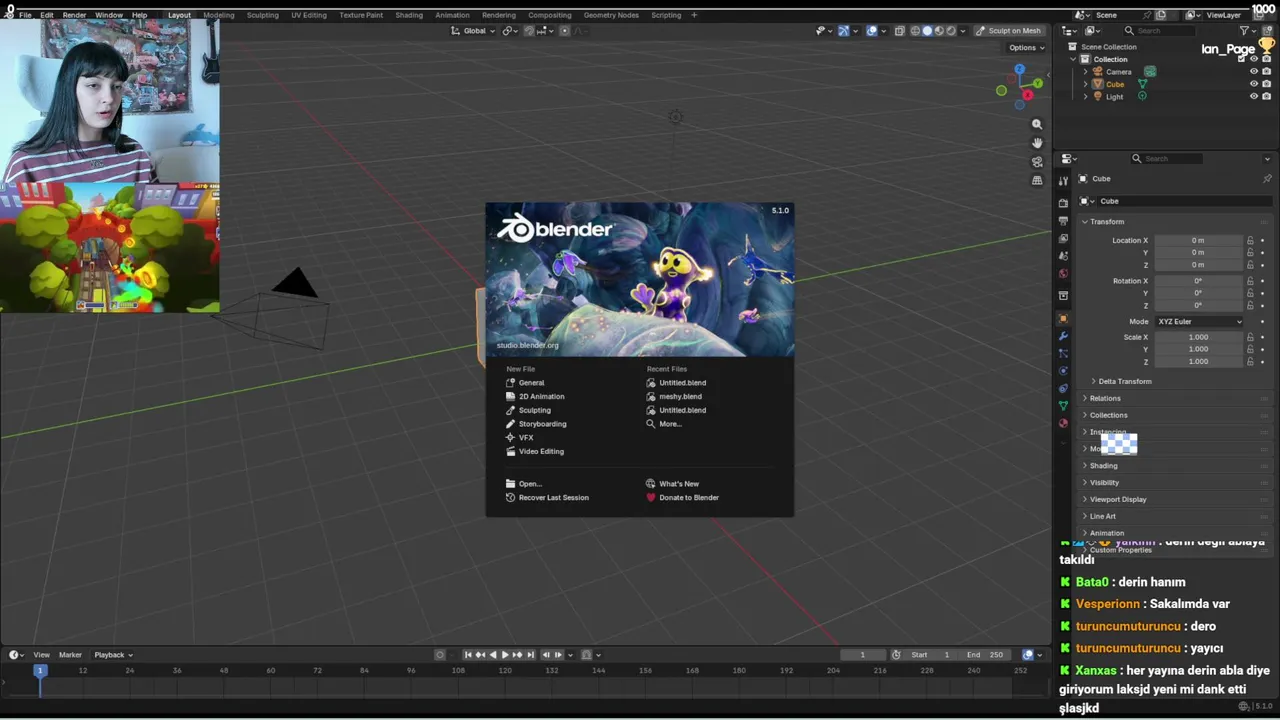
Task: Open the Render properties tab icon
Action: (x=1063, y=203)
